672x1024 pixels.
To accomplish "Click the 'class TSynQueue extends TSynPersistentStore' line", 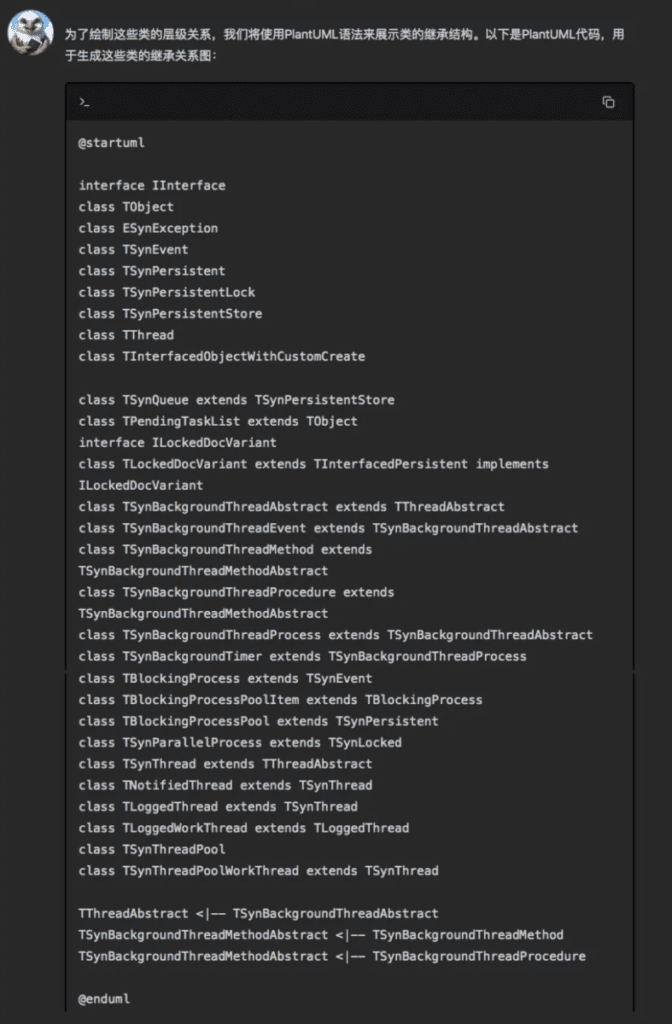I will 236,400.
